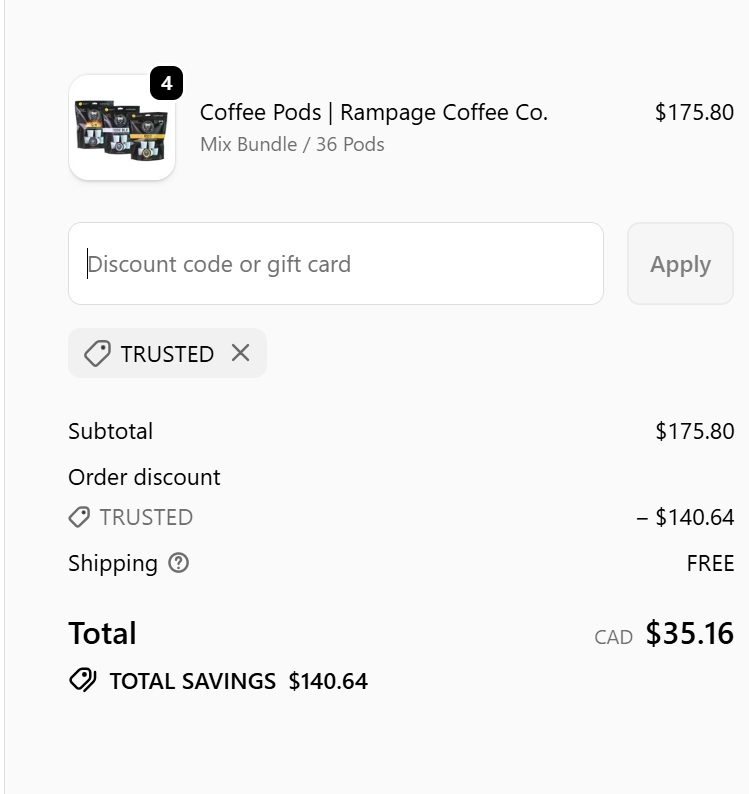This screenshot has width=749, height=794.
Task: Remove the TRUSTED discount code
Action: pos(240,353)
